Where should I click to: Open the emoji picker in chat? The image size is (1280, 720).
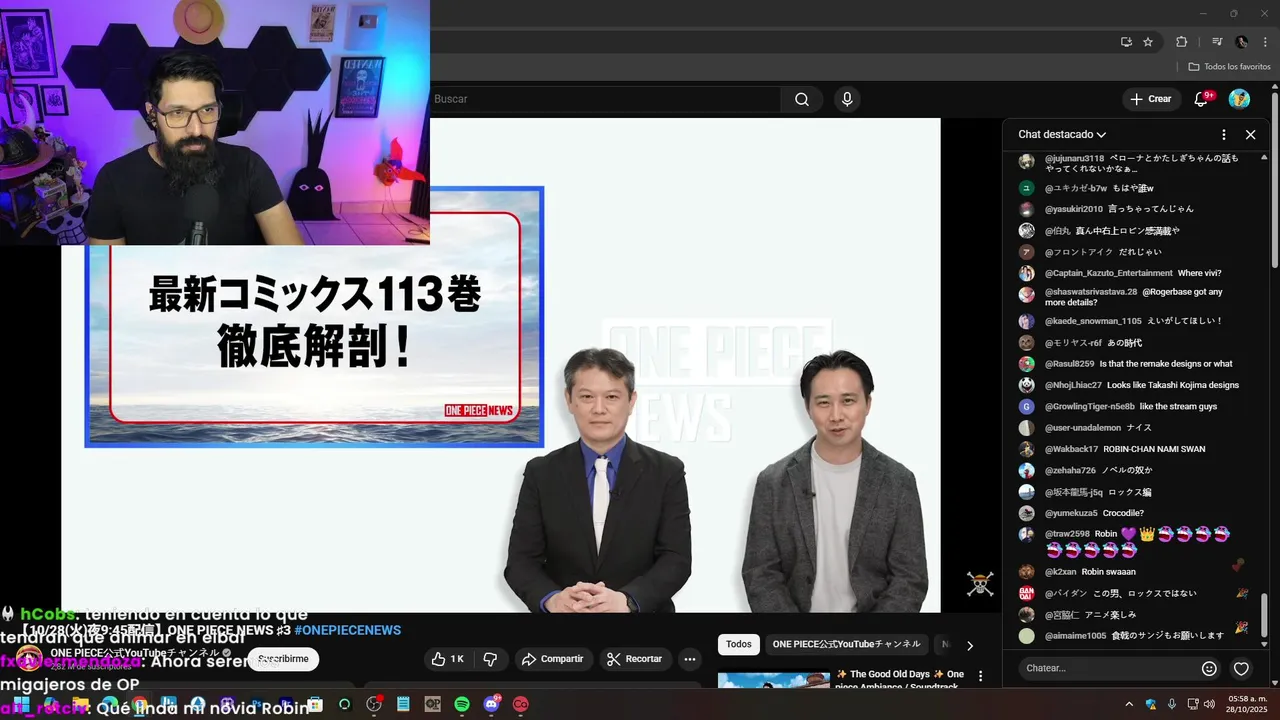1209,668
